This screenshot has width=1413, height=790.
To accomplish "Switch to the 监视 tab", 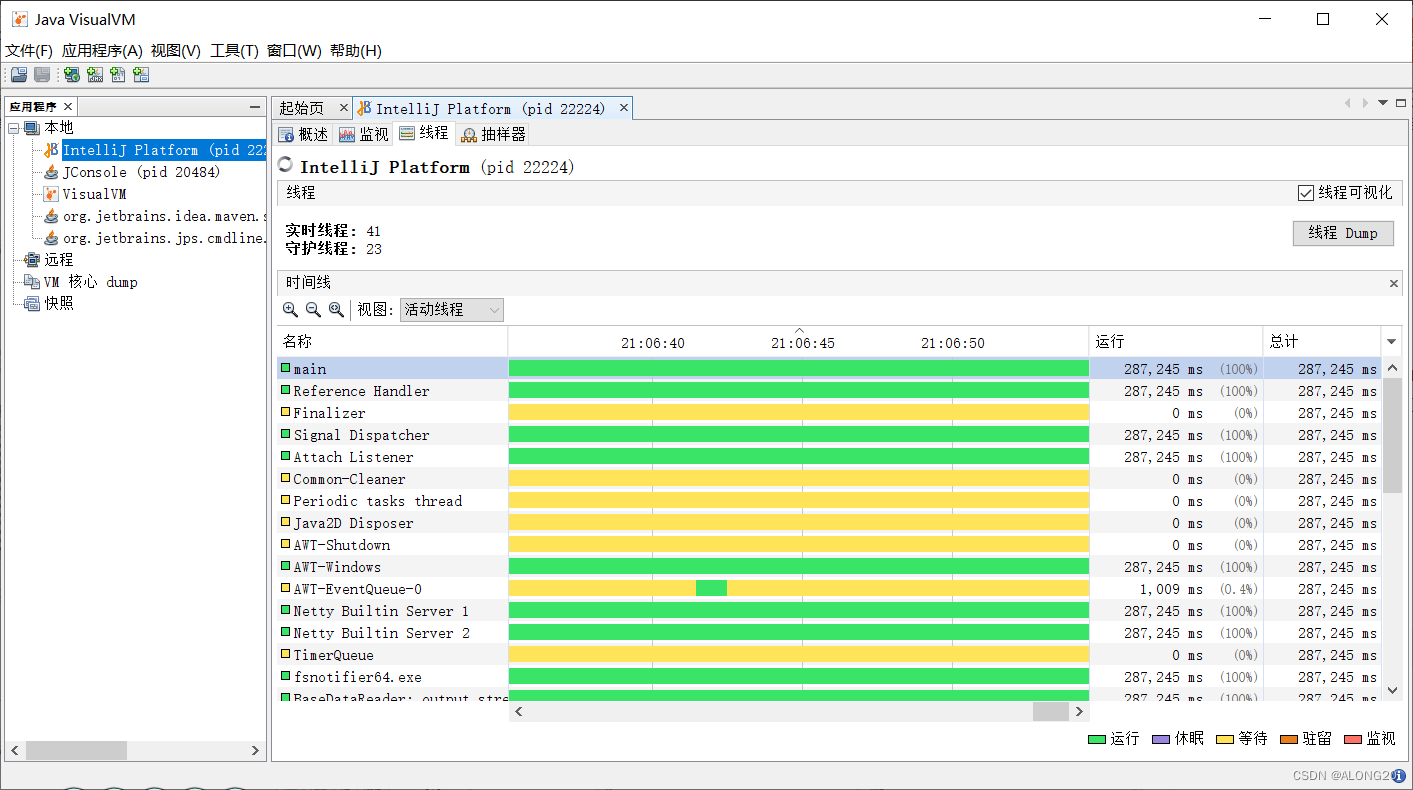I will tap(364, 134).
